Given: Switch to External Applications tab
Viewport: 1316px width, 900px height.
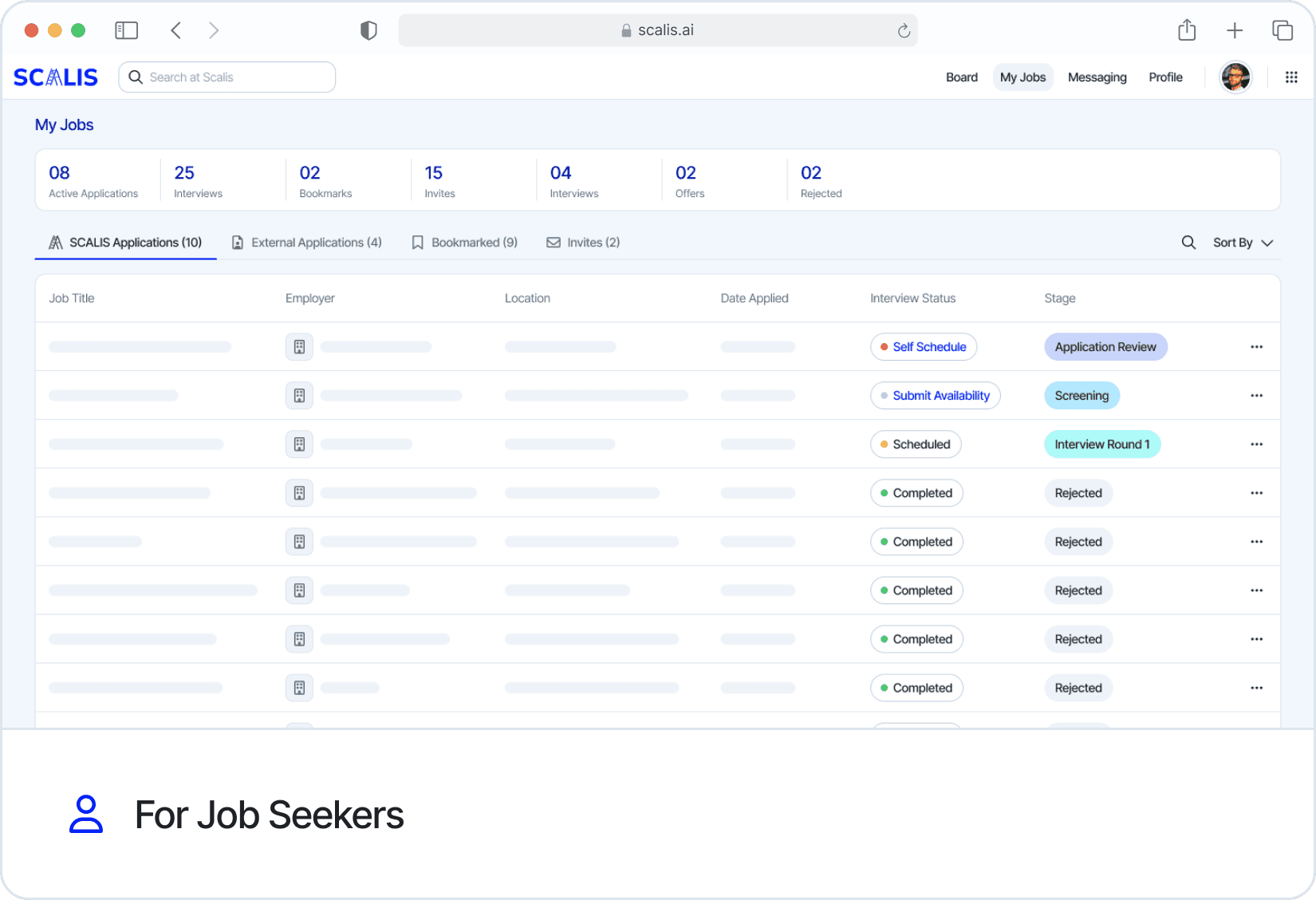Looking at the screenshot, I should 307,243.
